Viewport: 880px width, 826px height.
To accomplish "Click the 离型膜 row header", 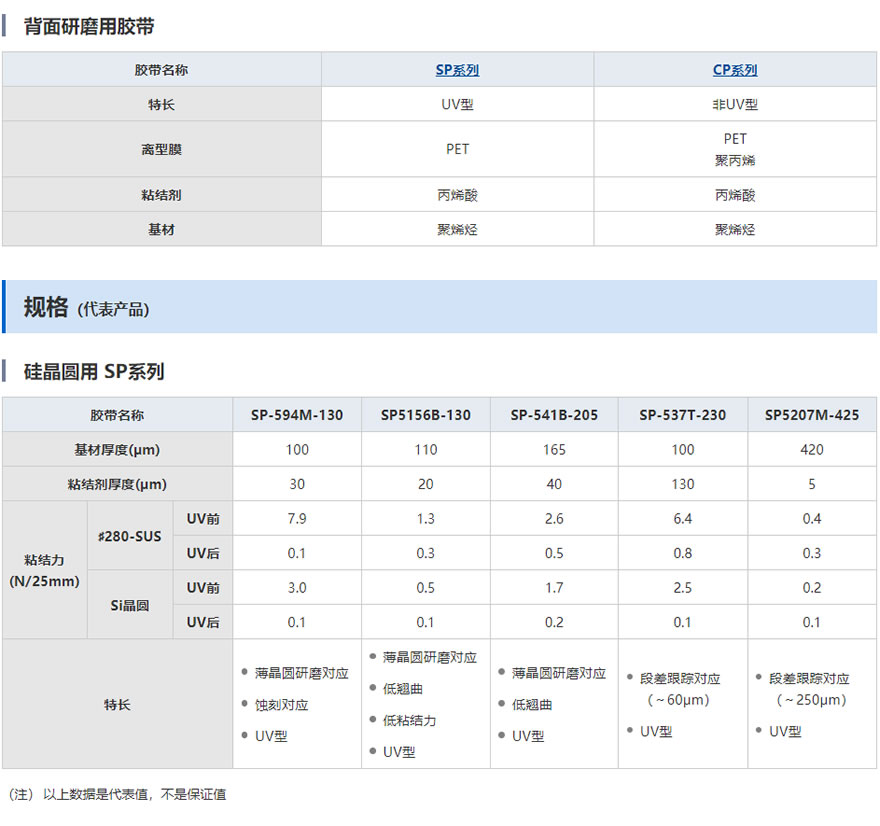I will coord(161,149).
